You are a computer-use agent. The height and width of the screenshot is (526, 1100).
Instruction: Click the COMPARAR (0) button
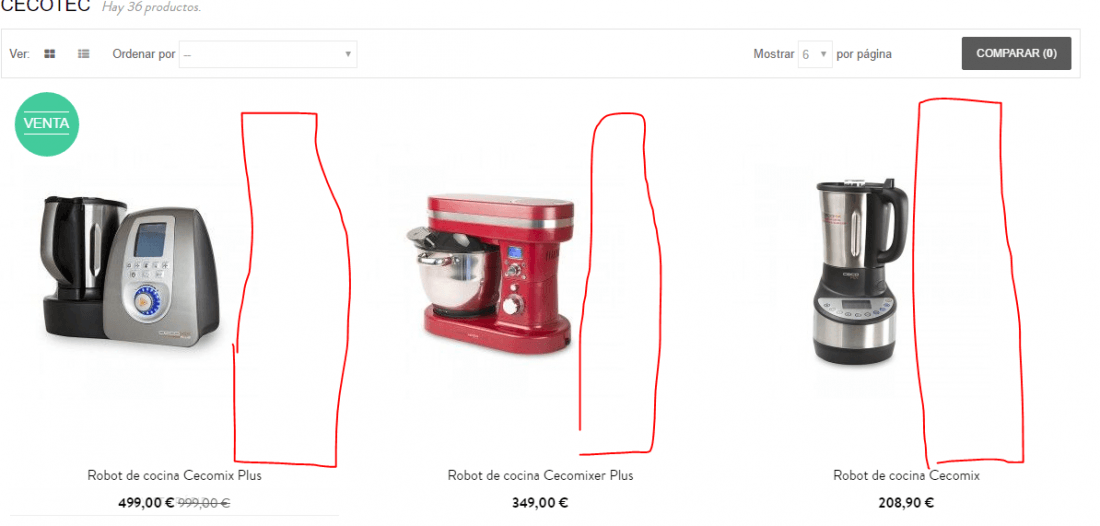1016,53
